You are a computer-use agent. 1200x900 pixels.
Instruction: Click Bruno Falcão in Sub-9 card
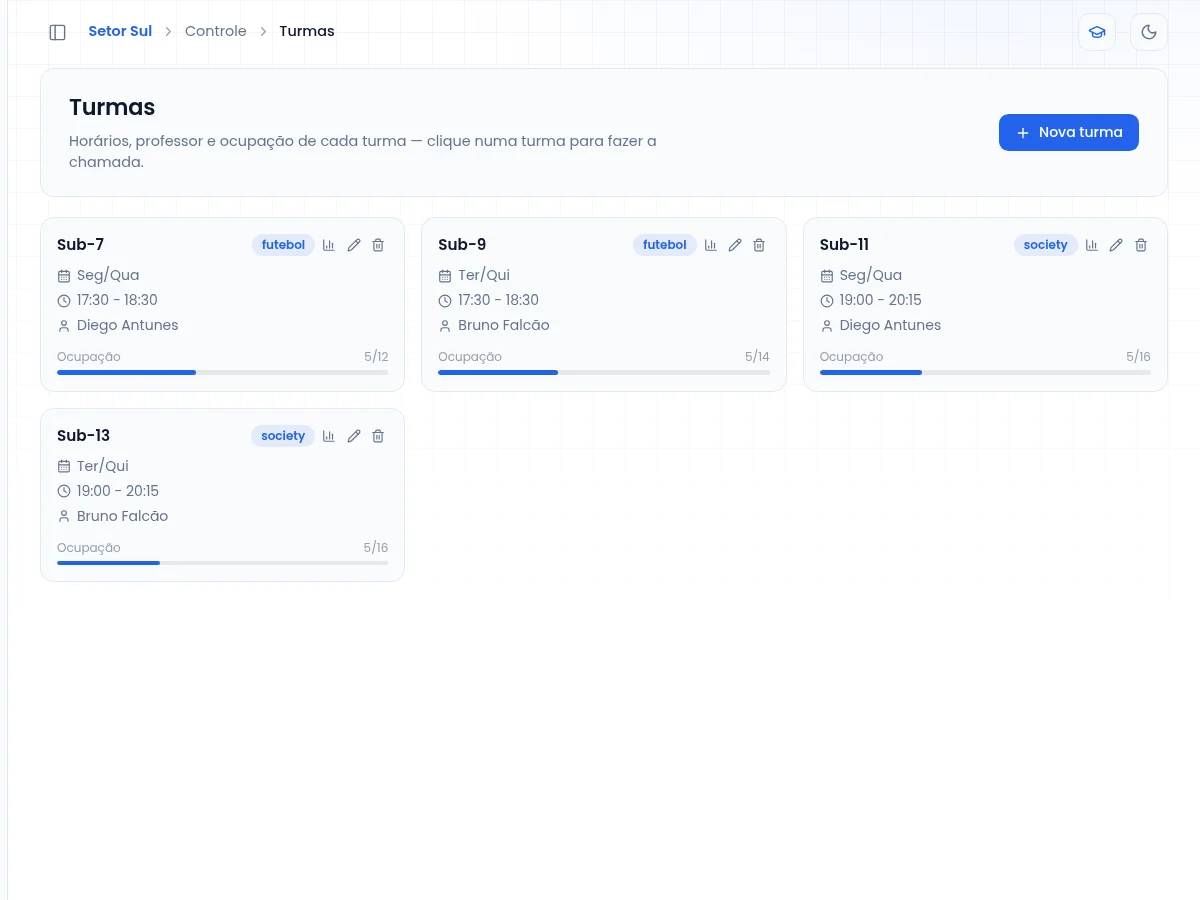504,325
